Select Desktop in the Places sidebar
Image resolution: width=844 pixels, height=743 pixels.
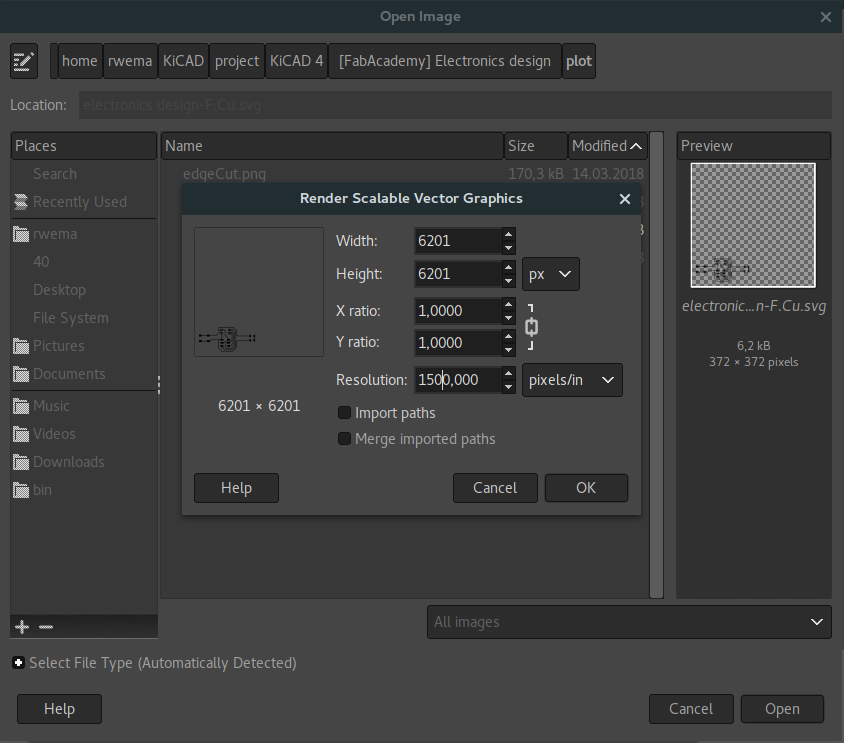pyautogui.click(x=61, y=289)
